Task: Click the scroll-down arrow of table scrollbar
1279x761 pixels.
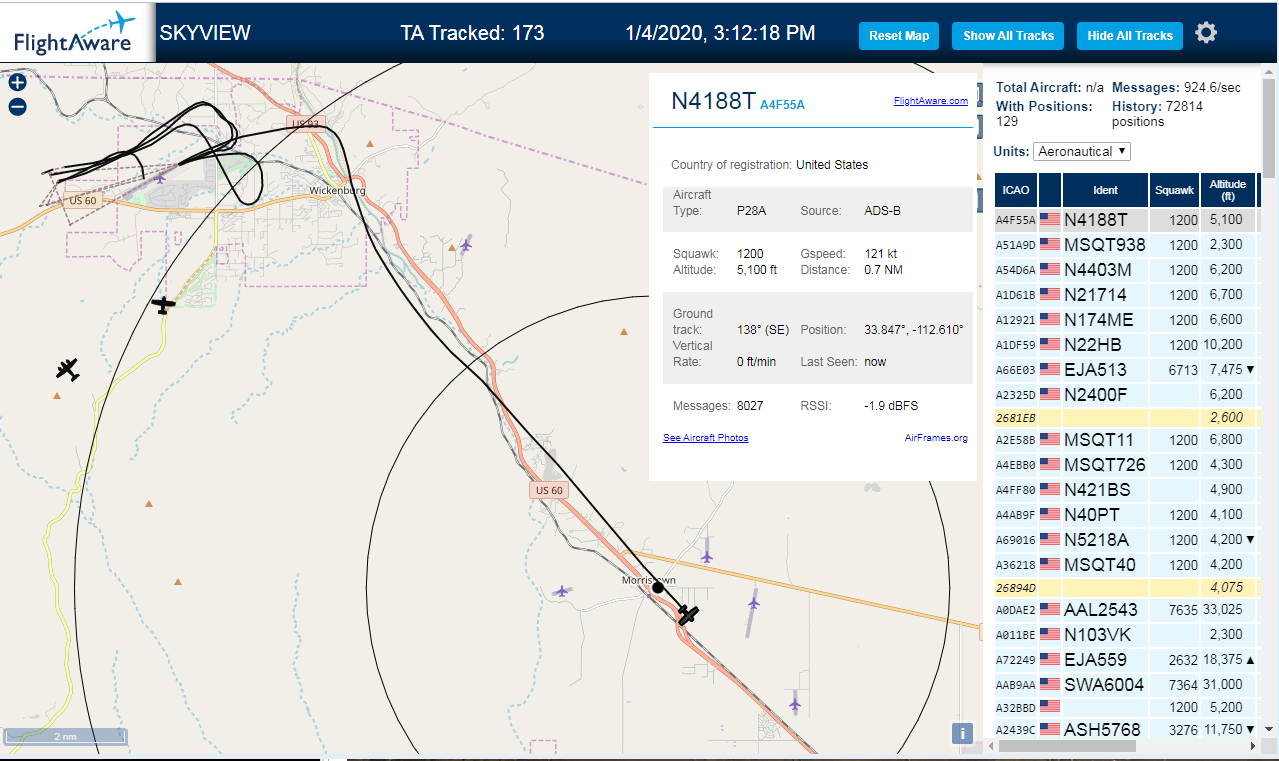Action: tap(1270, 731)
